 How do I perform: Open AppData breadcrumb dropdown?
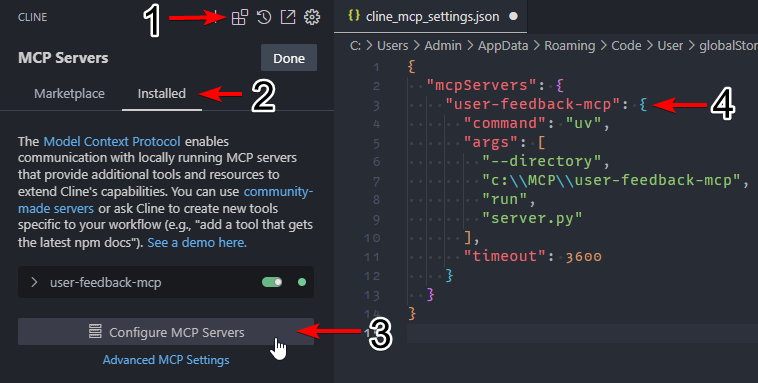[503, 45]
